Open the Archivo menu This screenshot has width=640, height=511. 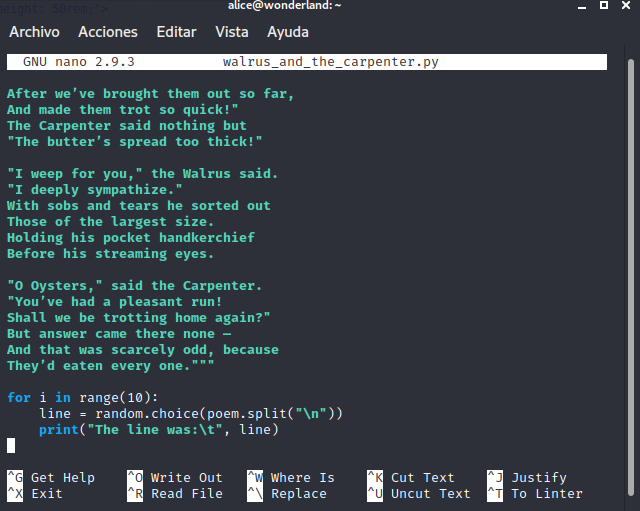pos(34,32)
